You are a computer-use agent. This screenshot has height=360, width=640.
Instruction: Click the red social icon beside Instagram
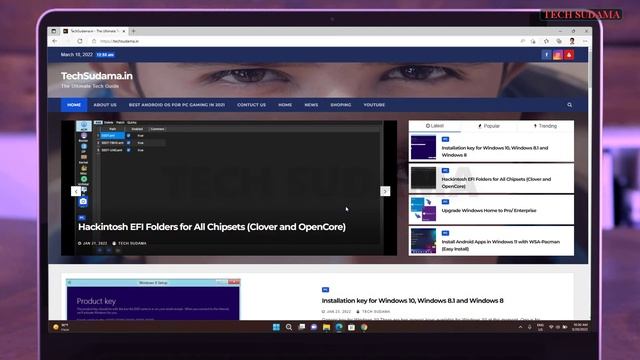click(569, 55)
